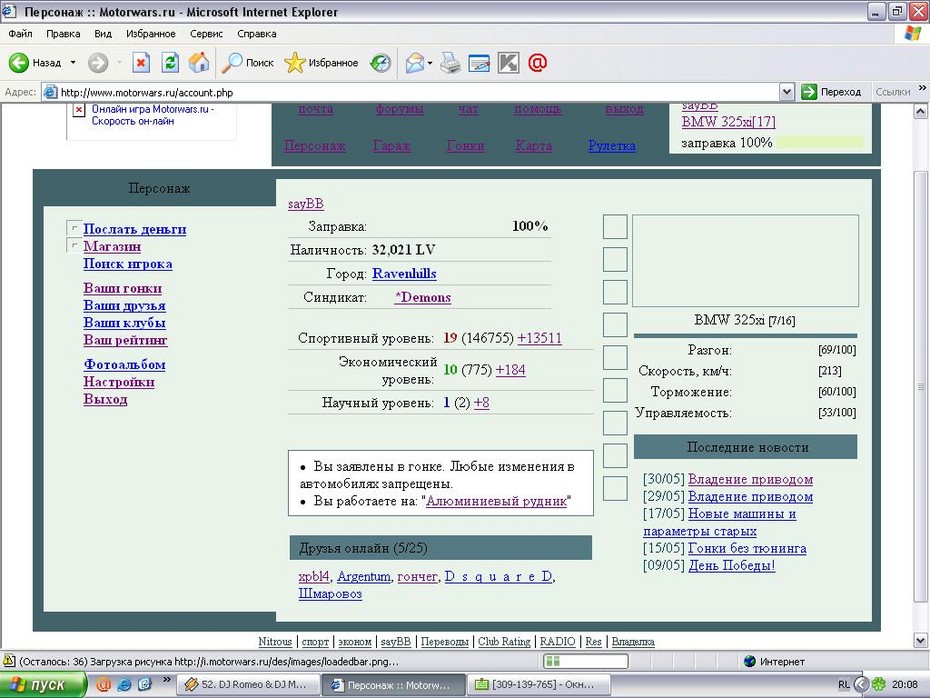This screenshot has height=698, width=930.
Task: Click the Edit page toolbar icon
Action: [479, 62]
